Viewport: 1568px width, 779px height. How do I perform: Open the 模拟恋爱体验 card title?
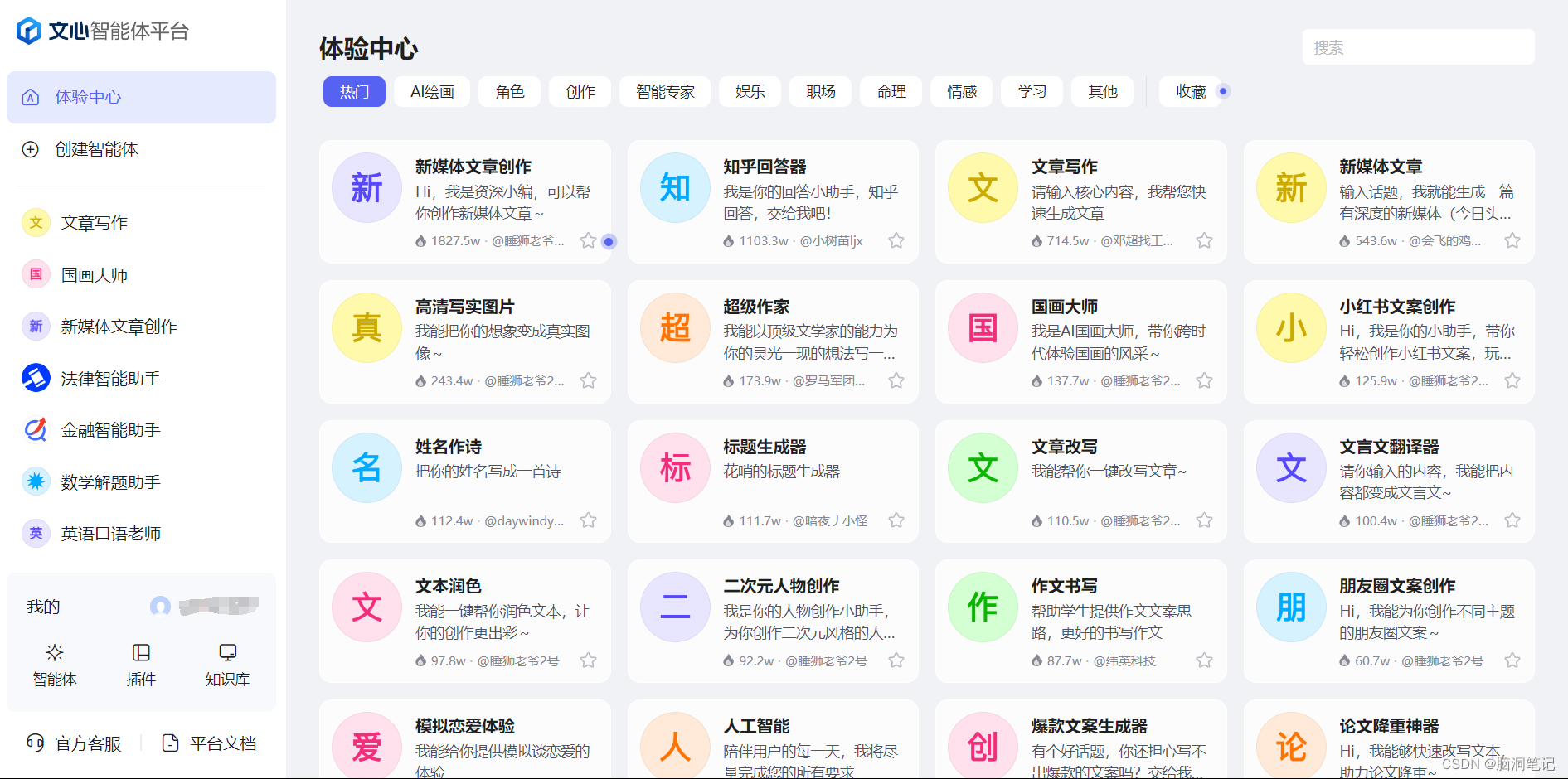465,726
